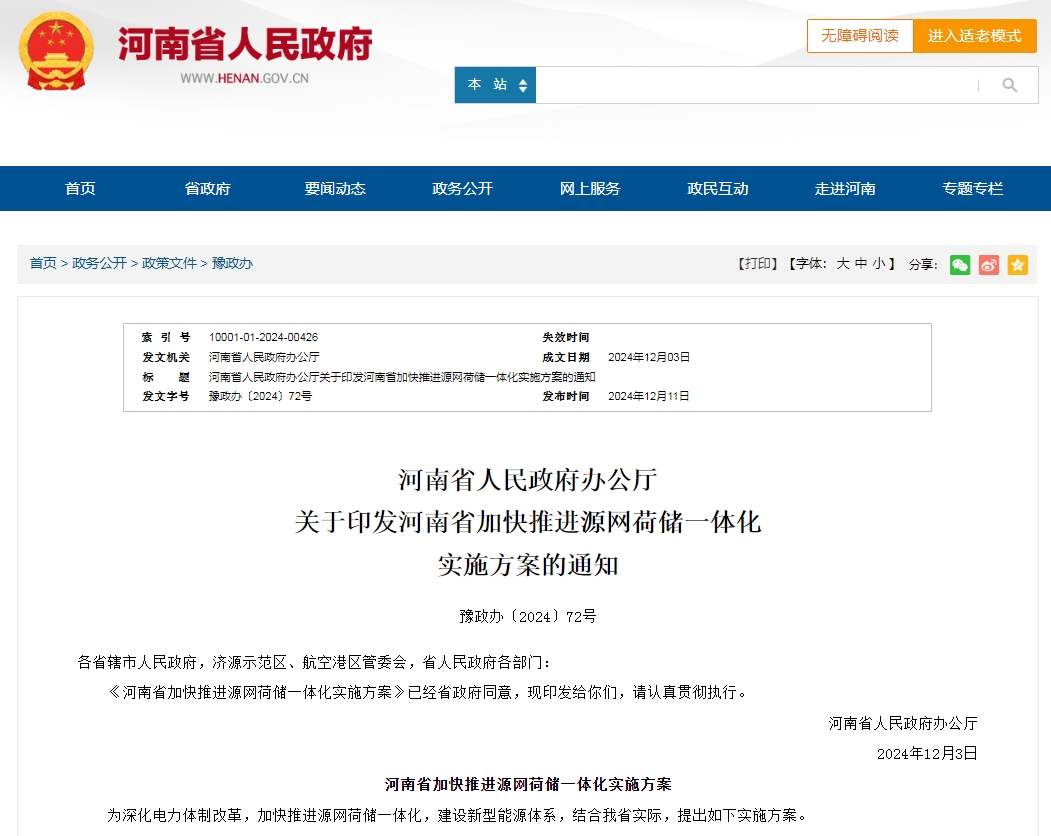Click the search magnifier icon

[1009, 85]
